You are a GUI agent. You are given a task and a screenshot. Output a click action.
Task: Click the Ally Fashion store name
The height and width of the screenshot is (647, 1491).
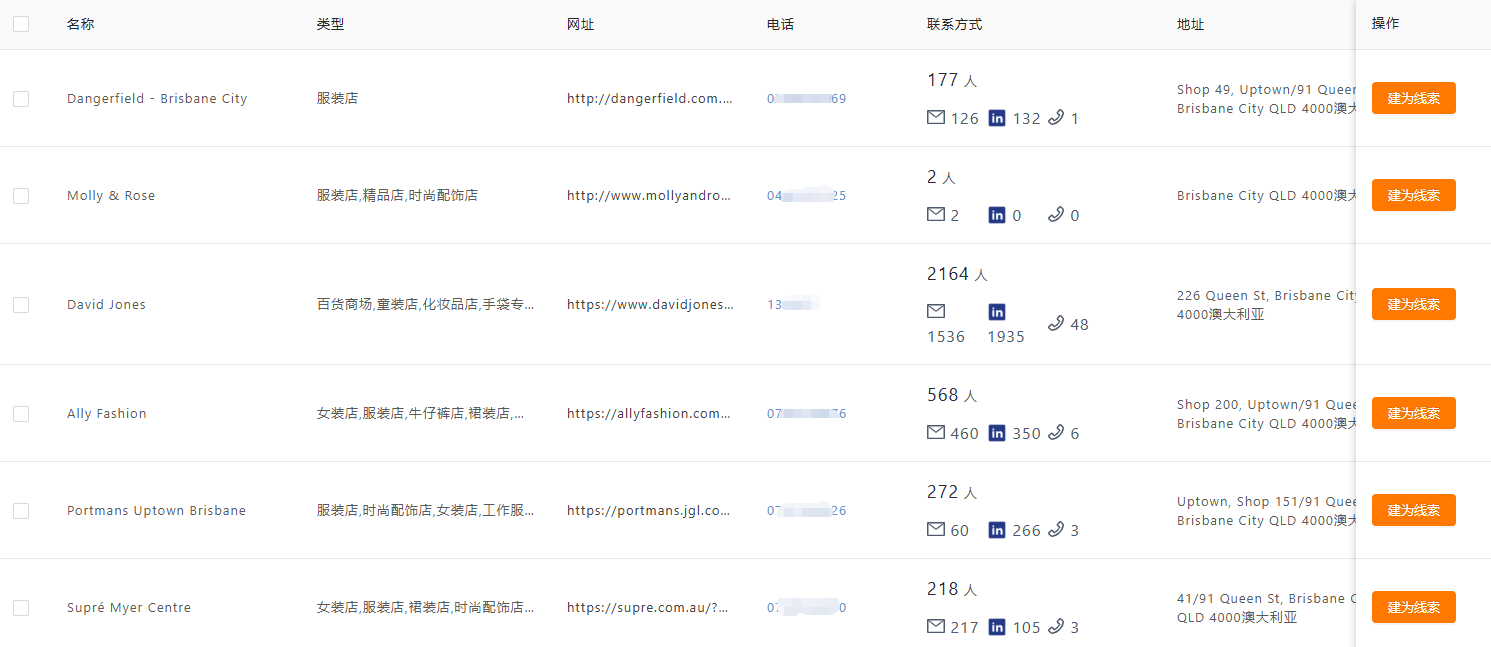tap(107, 414)
